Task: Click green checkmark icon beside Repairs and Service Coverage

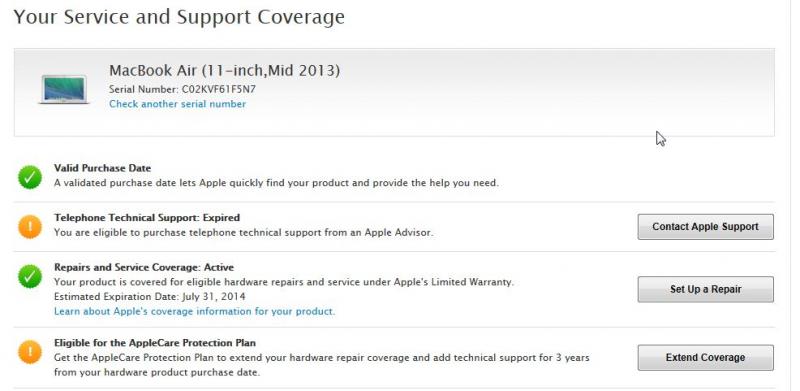Action: pyautogui.click(x=30, y=277)
